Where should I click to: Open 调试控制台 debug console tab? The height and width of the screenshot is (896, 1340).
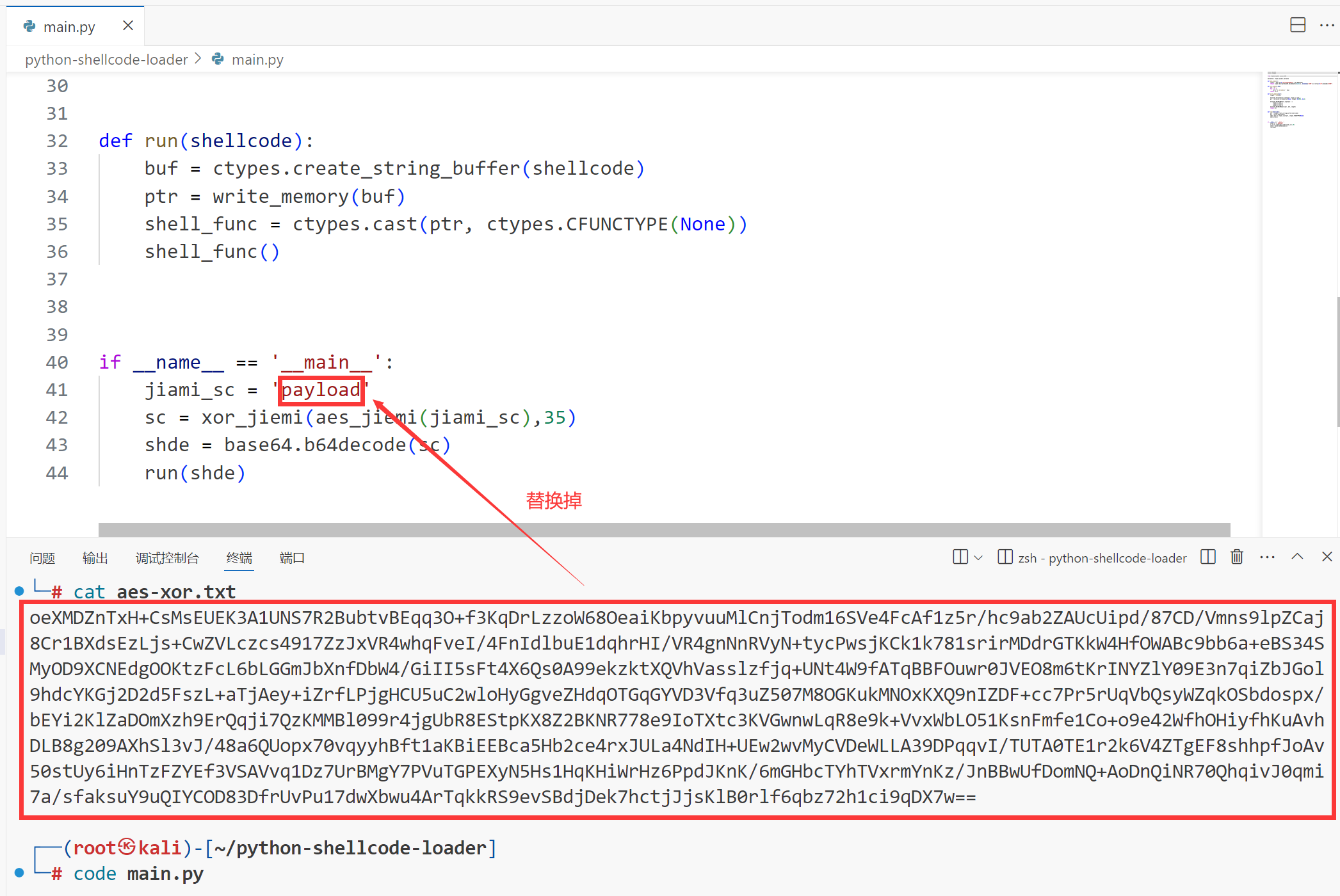coord(167,558)
